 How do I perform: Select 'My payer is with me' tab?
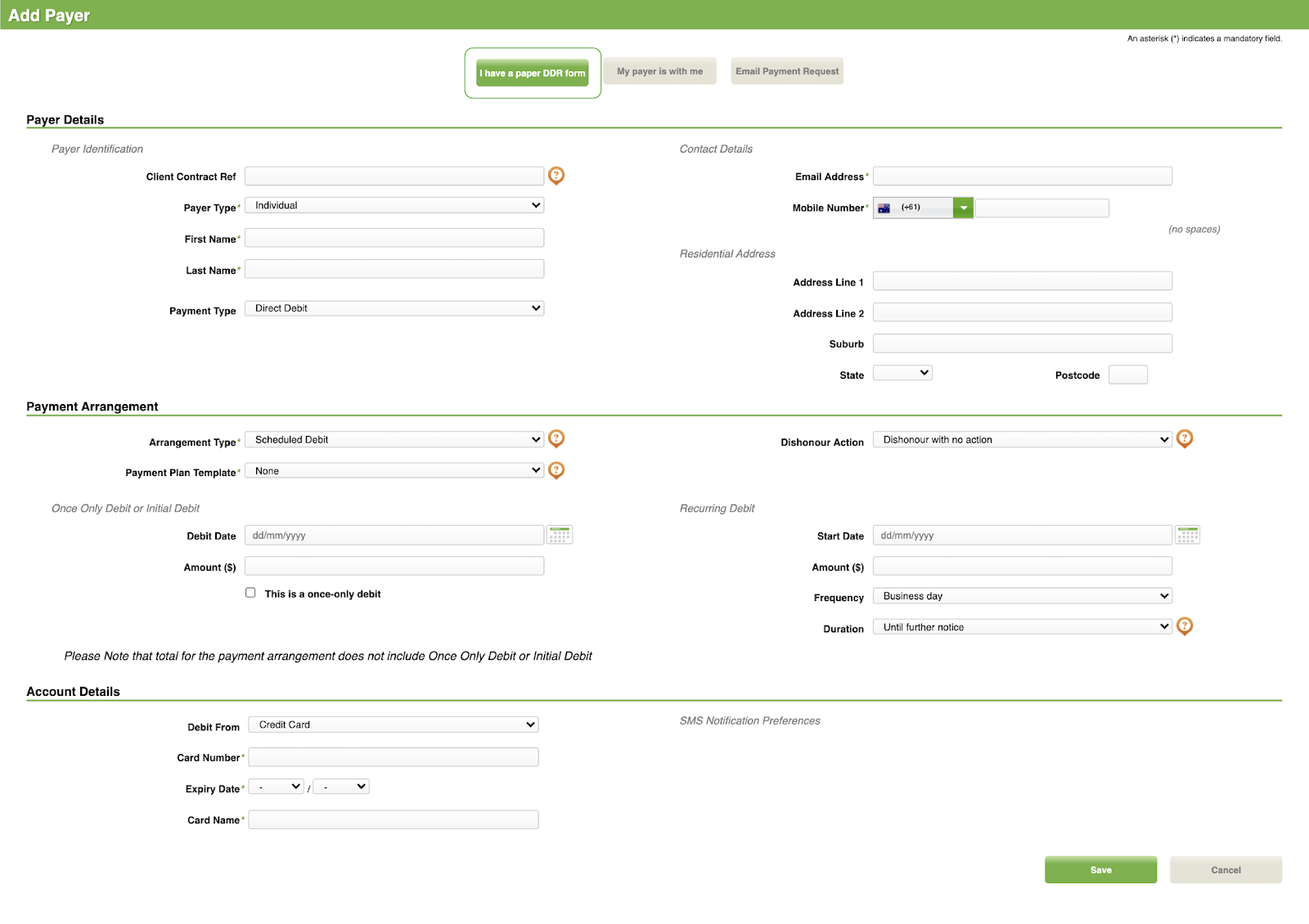660,71
